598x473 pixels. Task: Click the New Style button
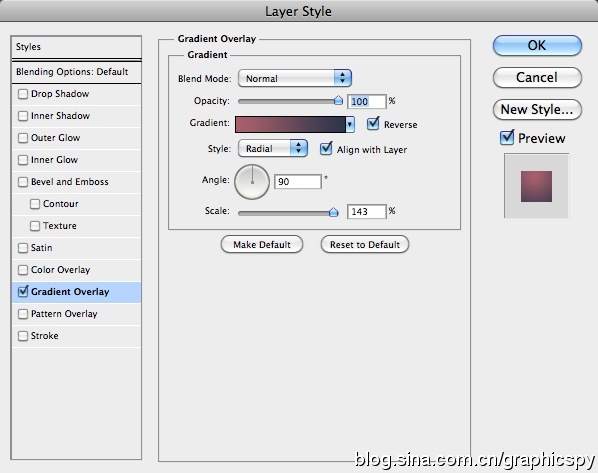click(x=537, y=109)
